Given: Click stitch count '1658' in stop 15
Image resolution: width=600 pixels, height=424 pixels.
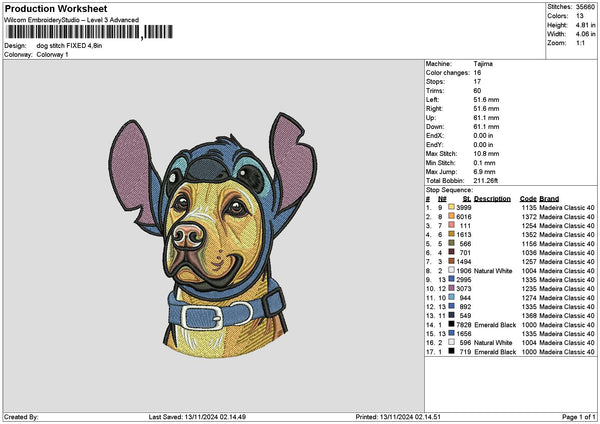Looking at the screenshot, I should pyautogui.click(x=464, y=333).
